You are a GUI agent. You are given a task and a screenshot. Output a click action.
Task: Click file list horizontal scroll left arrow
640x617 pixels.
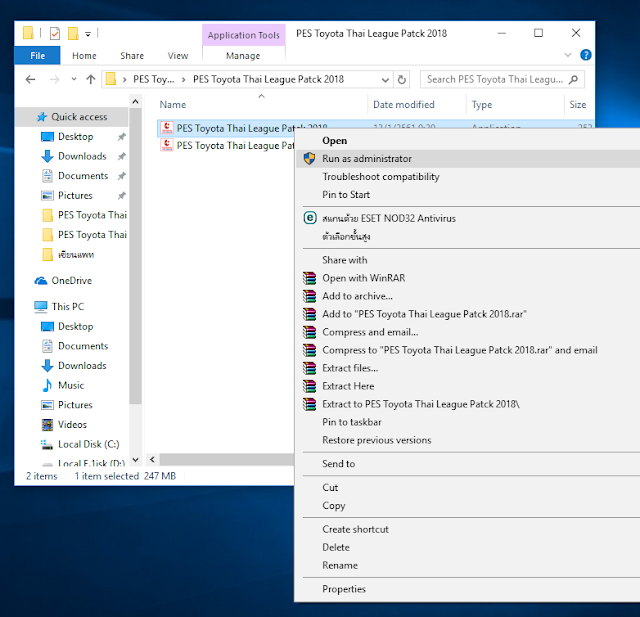point(152,459)
